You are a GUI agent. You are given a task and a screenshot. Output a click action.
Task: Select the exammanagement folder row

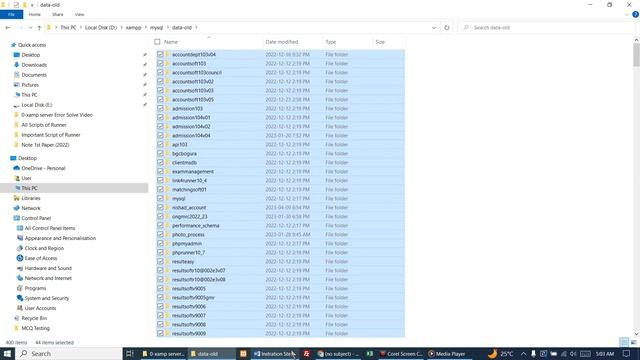click(280, 171)
